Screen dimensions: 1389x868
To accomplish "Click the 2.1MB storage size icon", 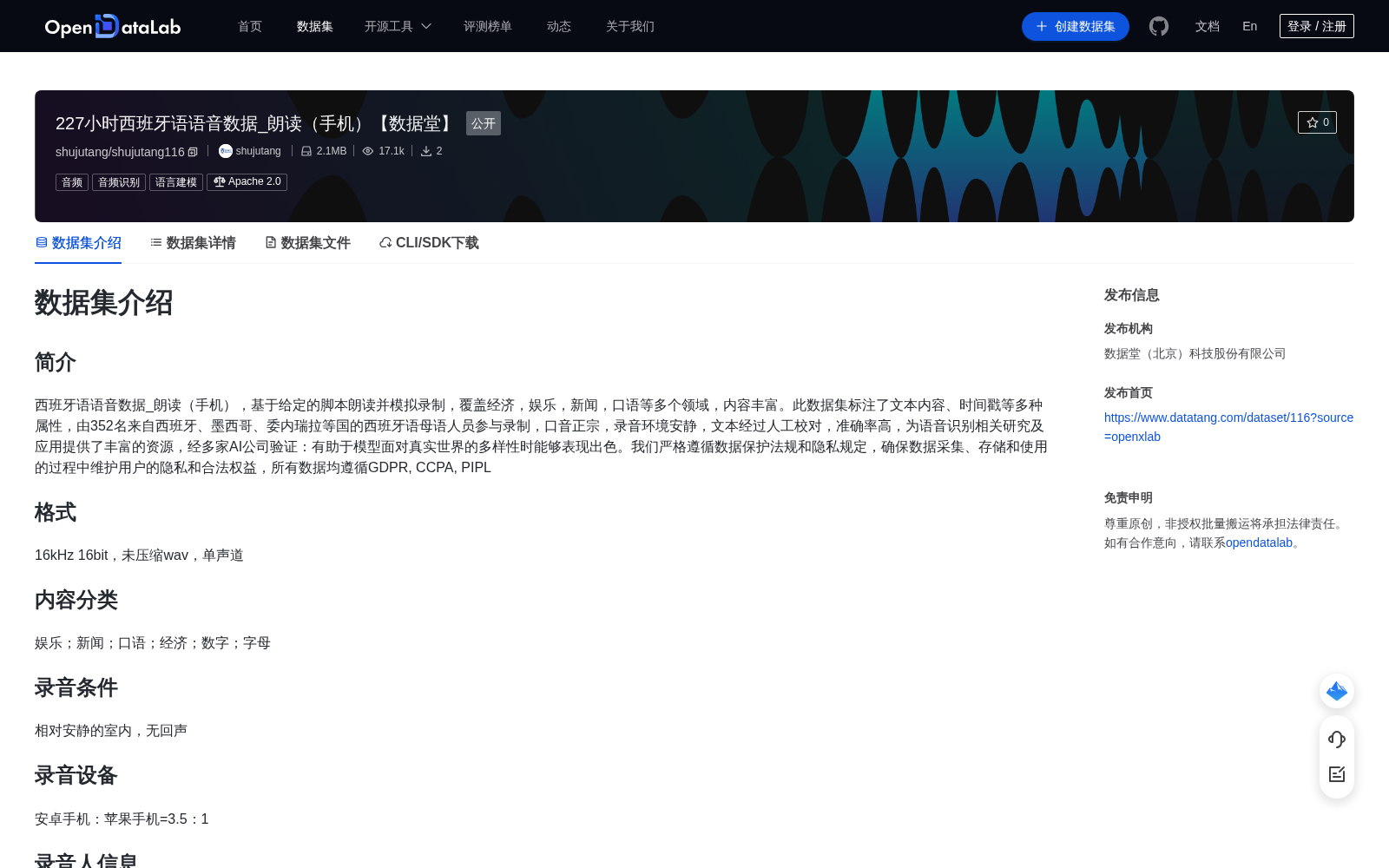I will [x=306, y=151].
